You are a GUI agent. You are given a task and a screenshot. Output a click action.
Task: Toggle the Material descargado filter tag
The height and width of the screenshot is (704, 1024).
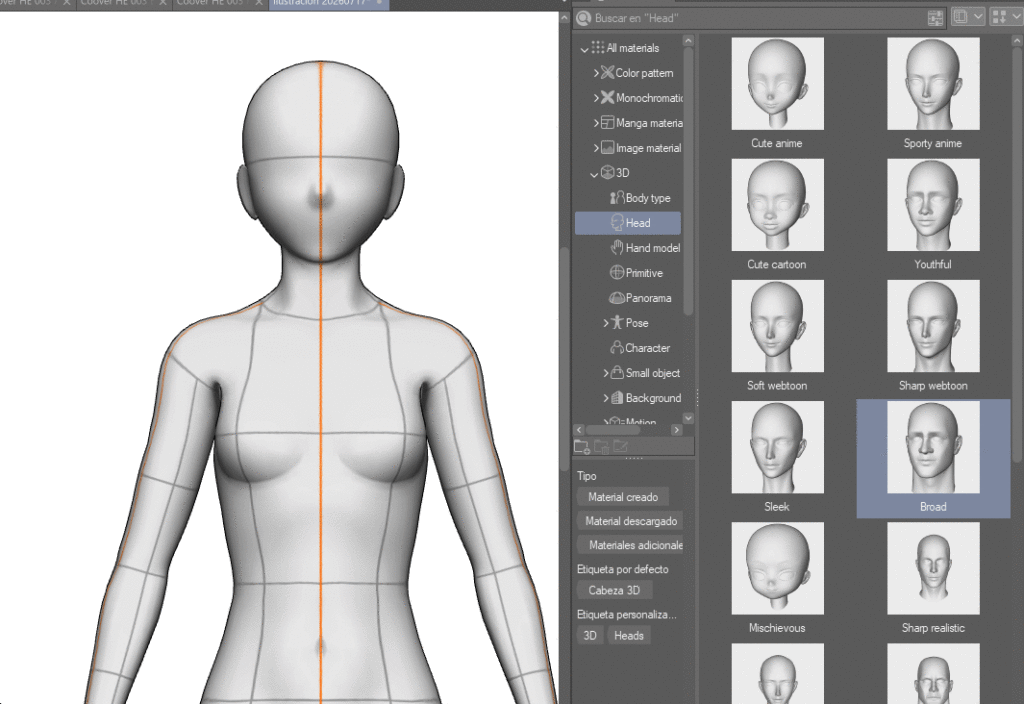[631, 521]
